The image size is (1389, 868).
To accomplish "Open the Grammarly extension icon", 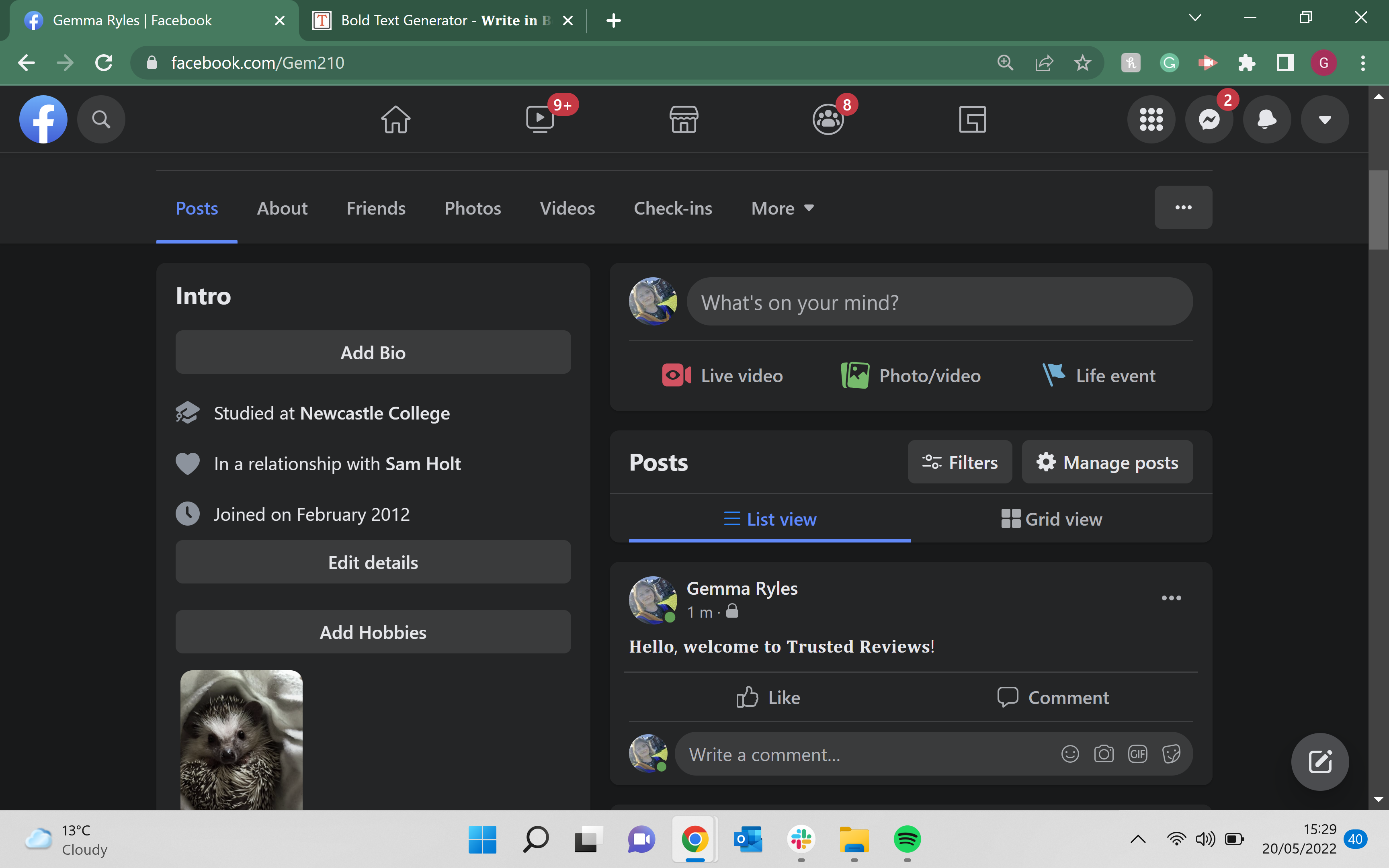I will click(x=1169, y=63).
